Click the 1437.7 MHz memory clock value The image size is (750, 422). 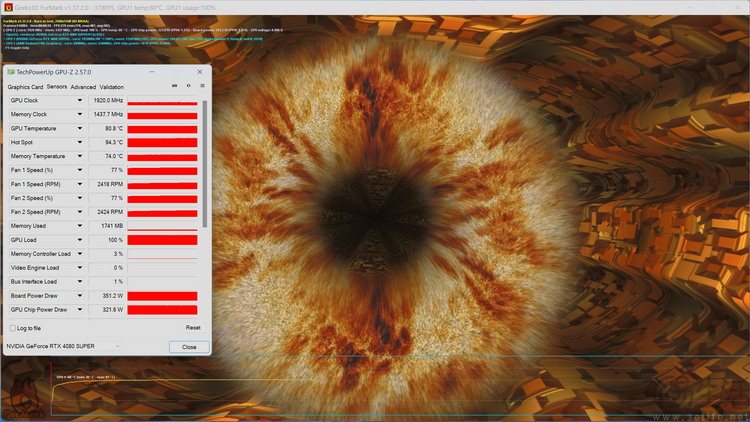107,114
